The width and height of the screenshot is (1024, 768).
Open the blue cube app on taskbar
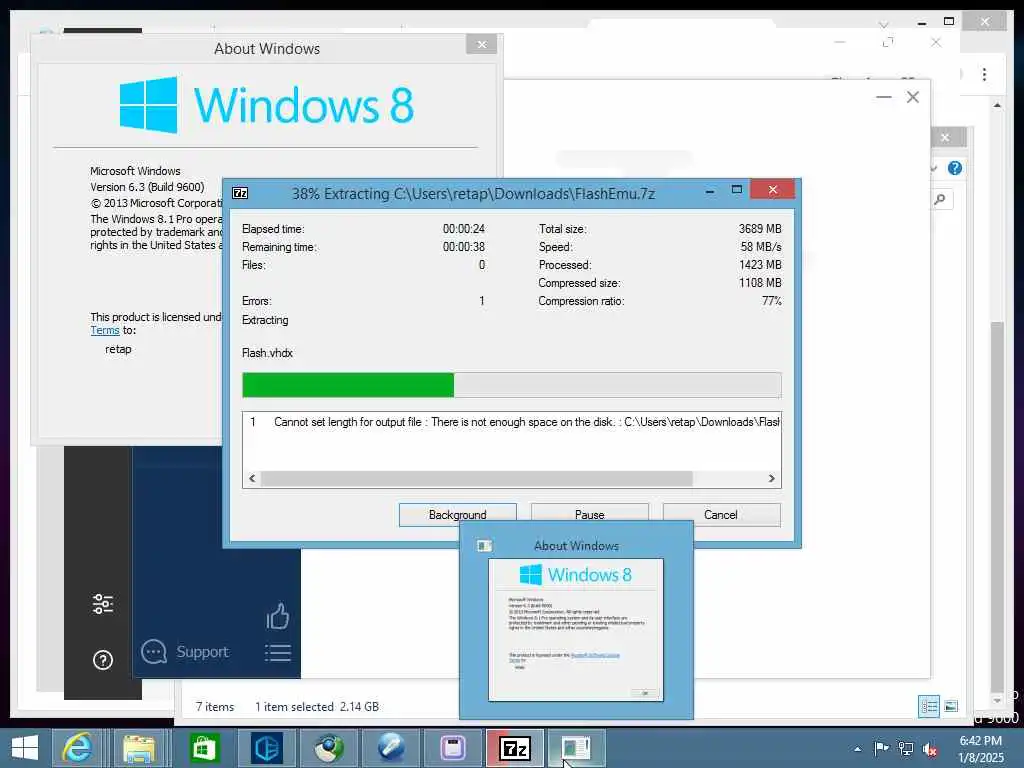pyautogui.click(x=266, y=748)
